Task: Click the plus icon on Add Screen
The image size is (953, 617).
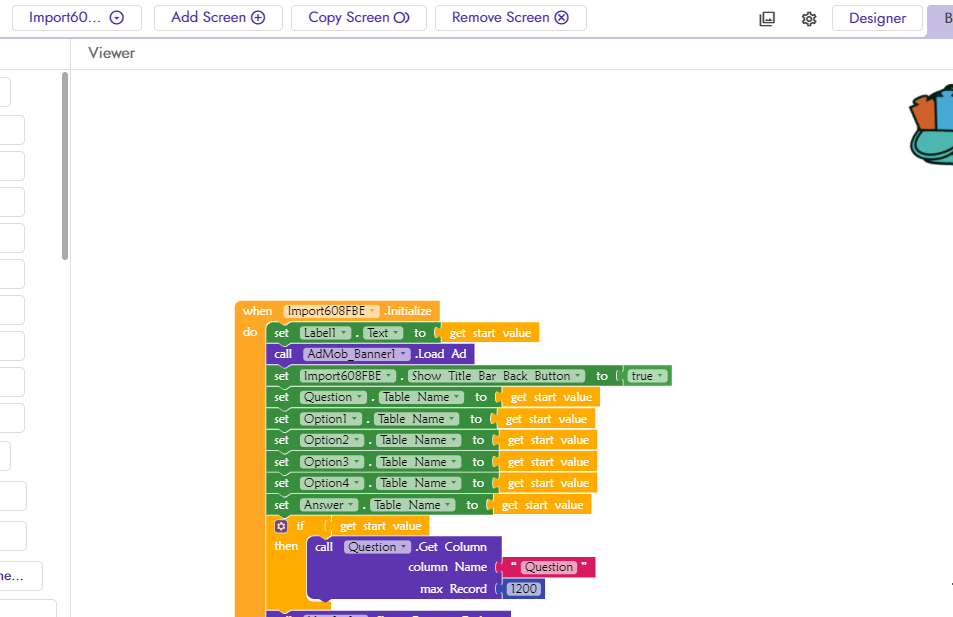Action: (x=259, y=17)
